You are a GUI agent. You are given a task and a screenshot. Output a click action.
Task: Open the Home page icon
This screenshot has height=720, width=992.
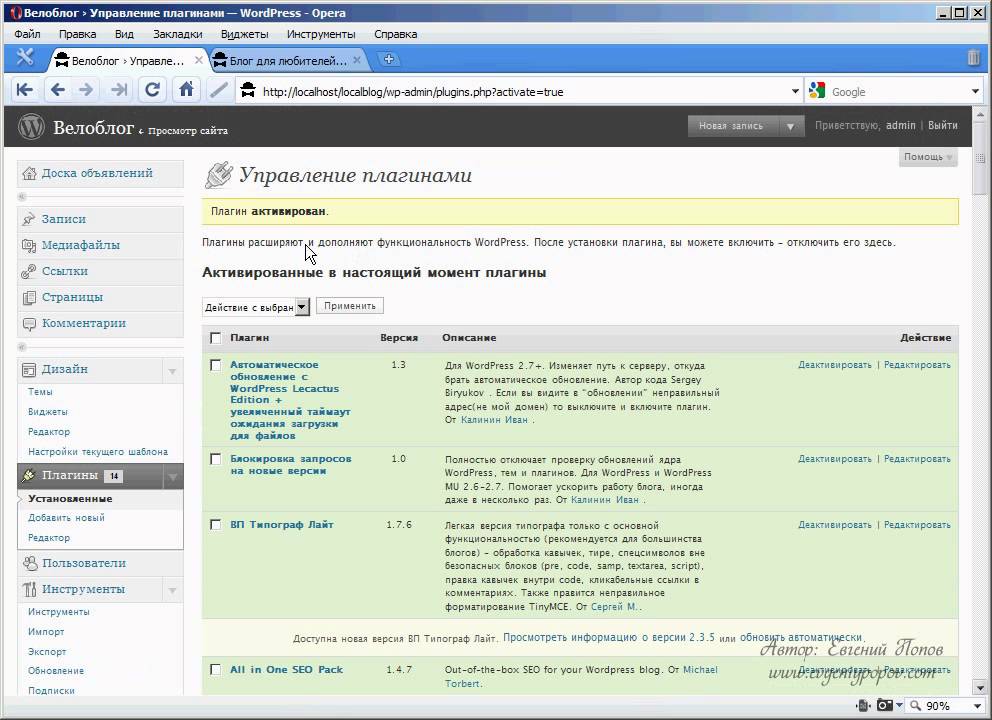click(x=186, y=90)
